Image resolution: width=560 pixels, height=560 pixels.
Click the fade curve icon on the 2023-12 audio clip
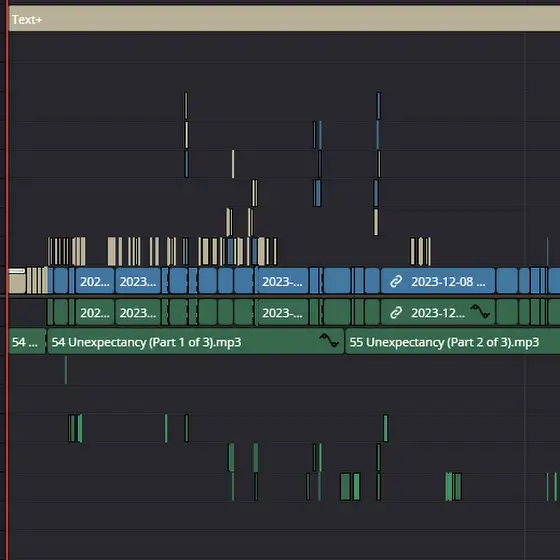pos(480,311)
